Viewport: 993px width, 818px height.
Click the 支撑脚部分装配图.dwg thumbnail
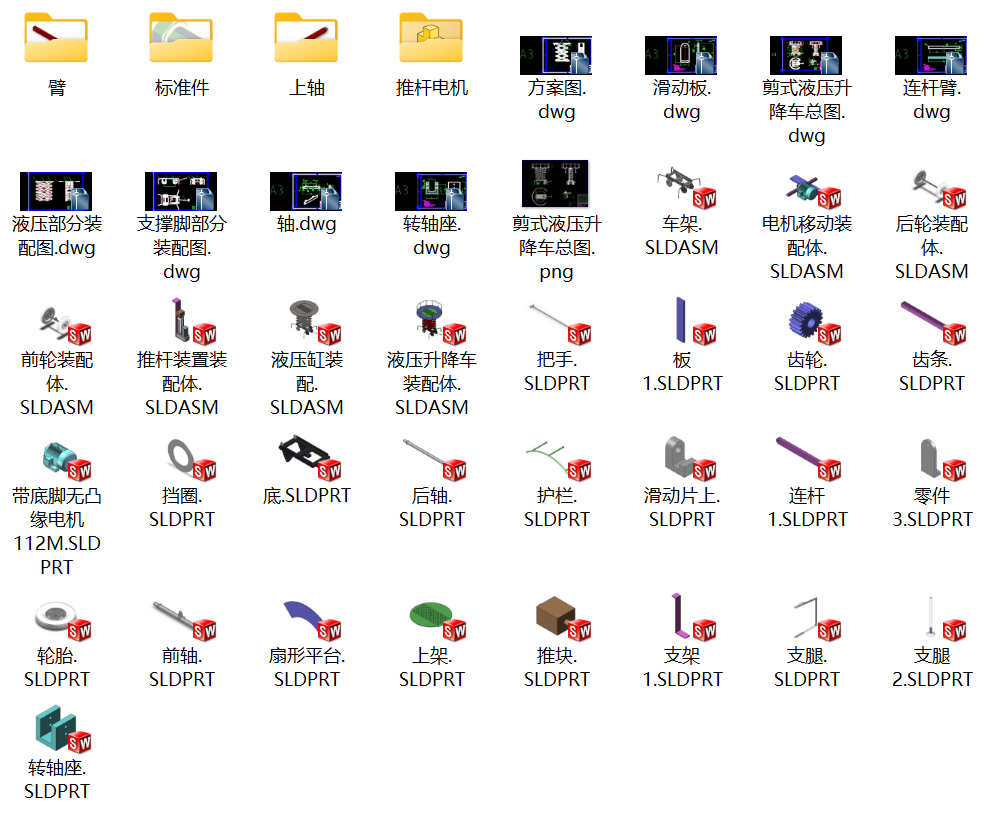[x=181, y=190]
